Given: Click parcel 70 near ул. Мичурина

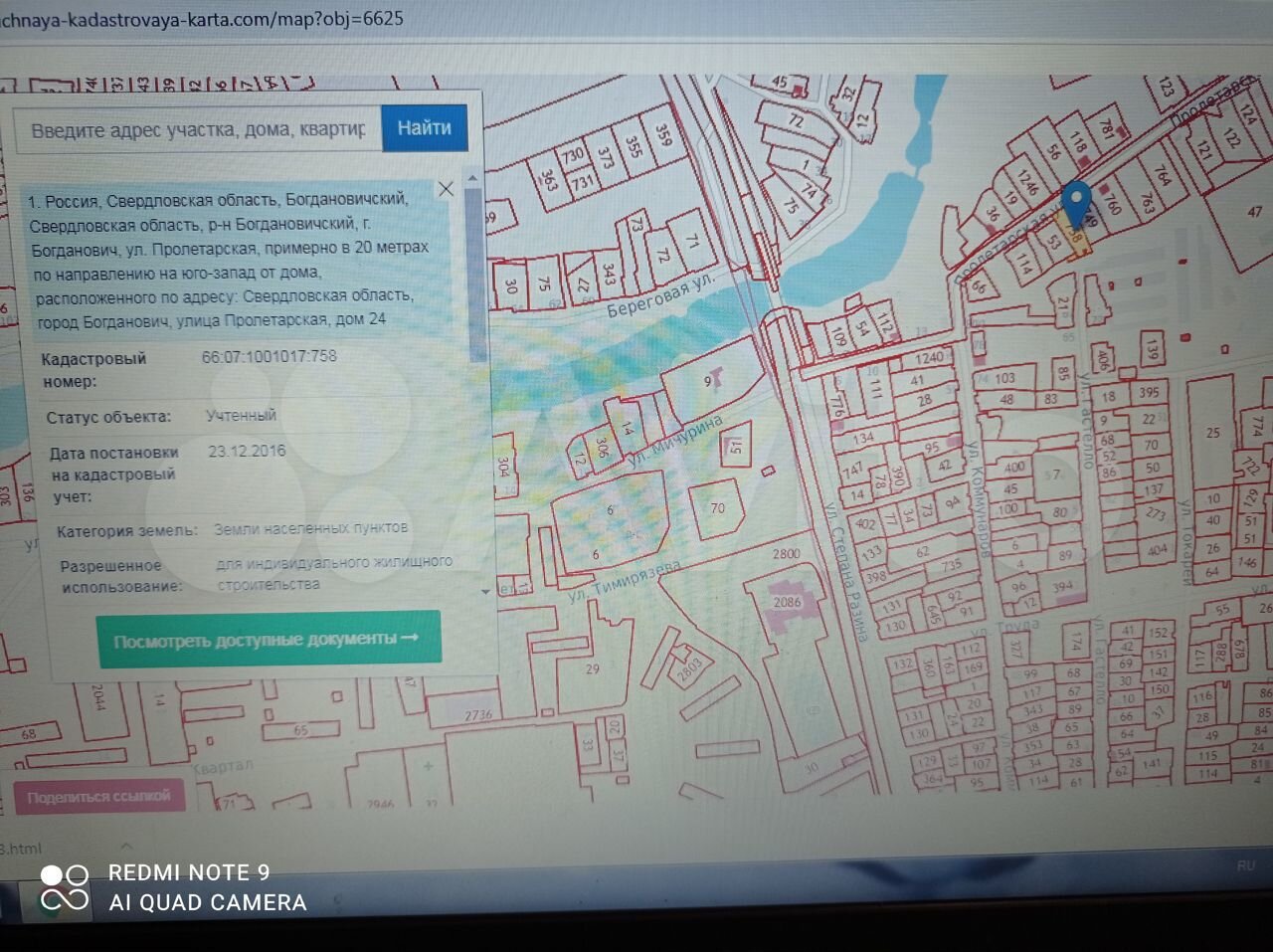Looking at the screenshot, I should 717,508.
